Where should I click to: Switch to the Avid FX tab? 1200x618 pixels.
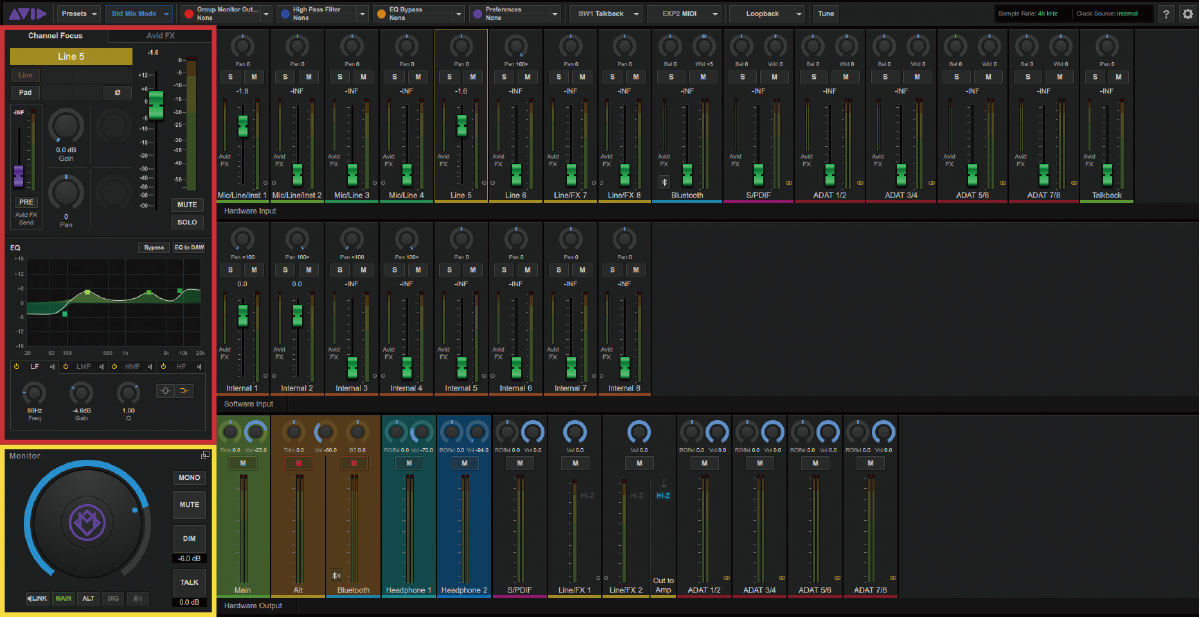160,36
